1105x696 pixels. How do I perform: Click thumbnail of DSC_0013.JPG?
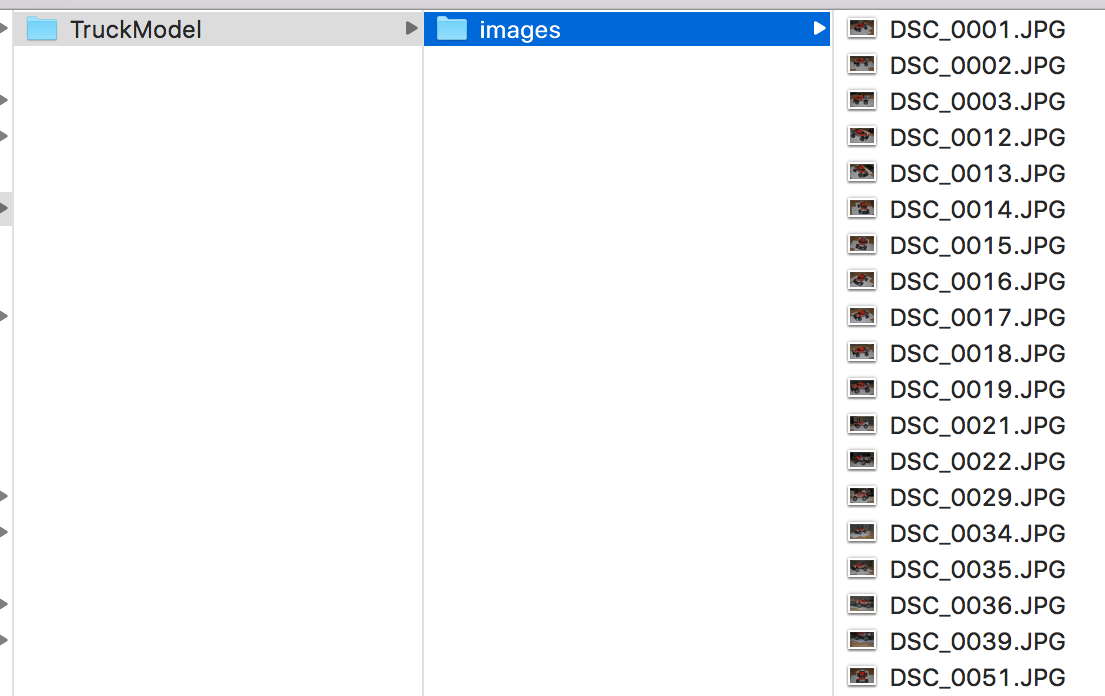(x=861, y=173)
